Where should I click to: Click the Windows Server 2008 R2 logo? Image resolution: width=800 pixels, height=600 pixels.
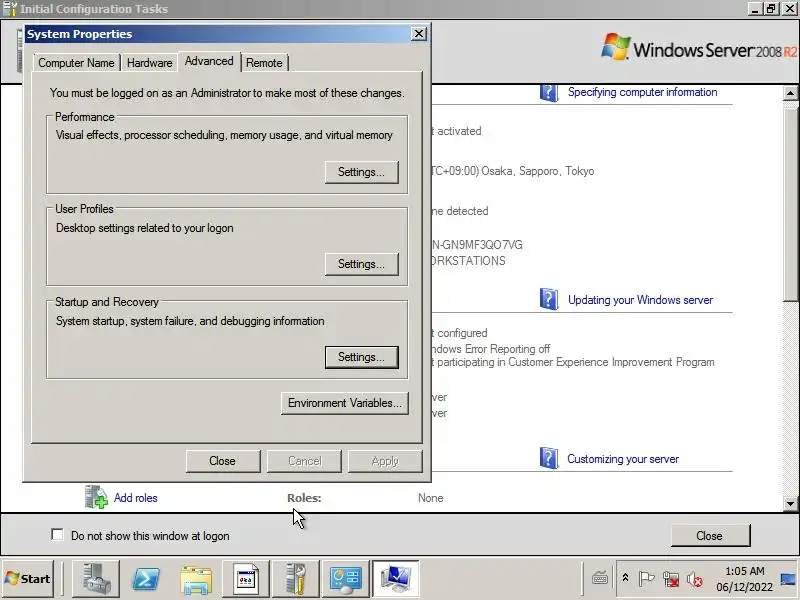698,49
